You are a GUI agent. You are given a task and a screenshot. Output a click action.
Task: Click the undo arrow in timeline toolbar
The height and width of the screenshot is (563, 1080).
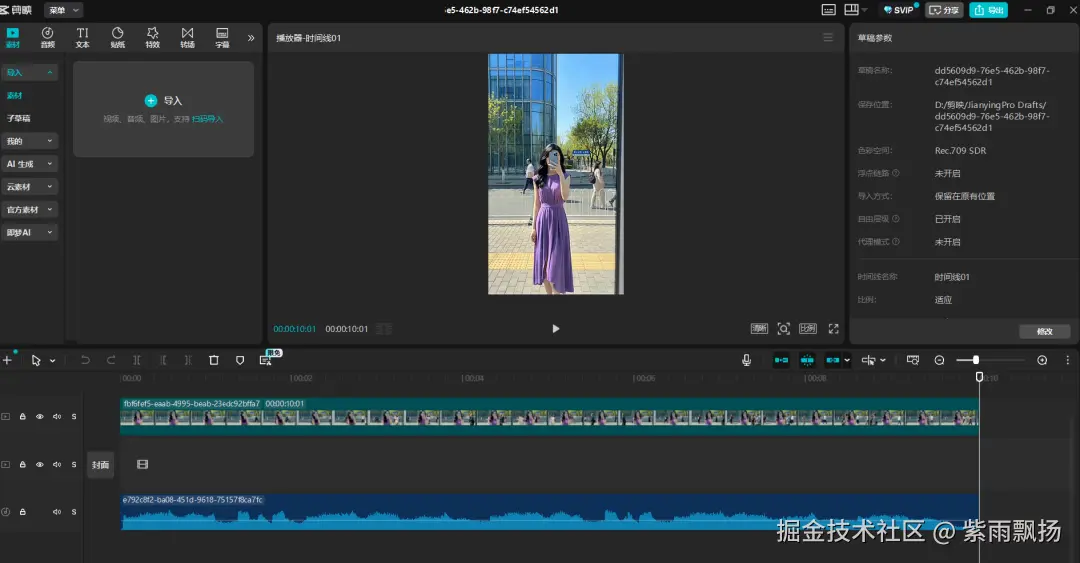(85, 360)
